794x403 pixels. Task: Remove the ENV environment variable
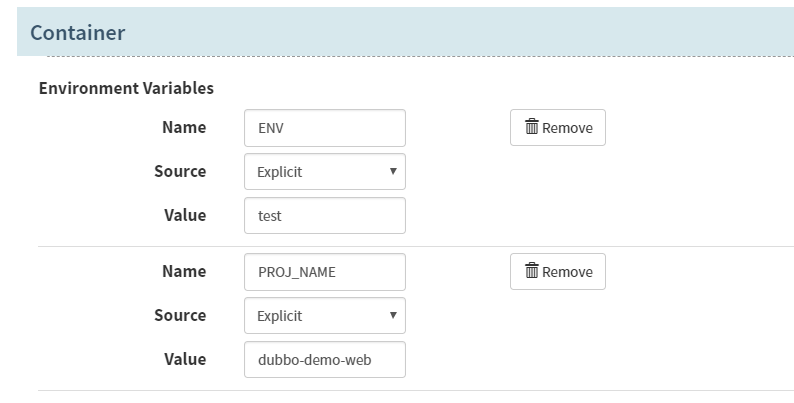tap(558, 128)
